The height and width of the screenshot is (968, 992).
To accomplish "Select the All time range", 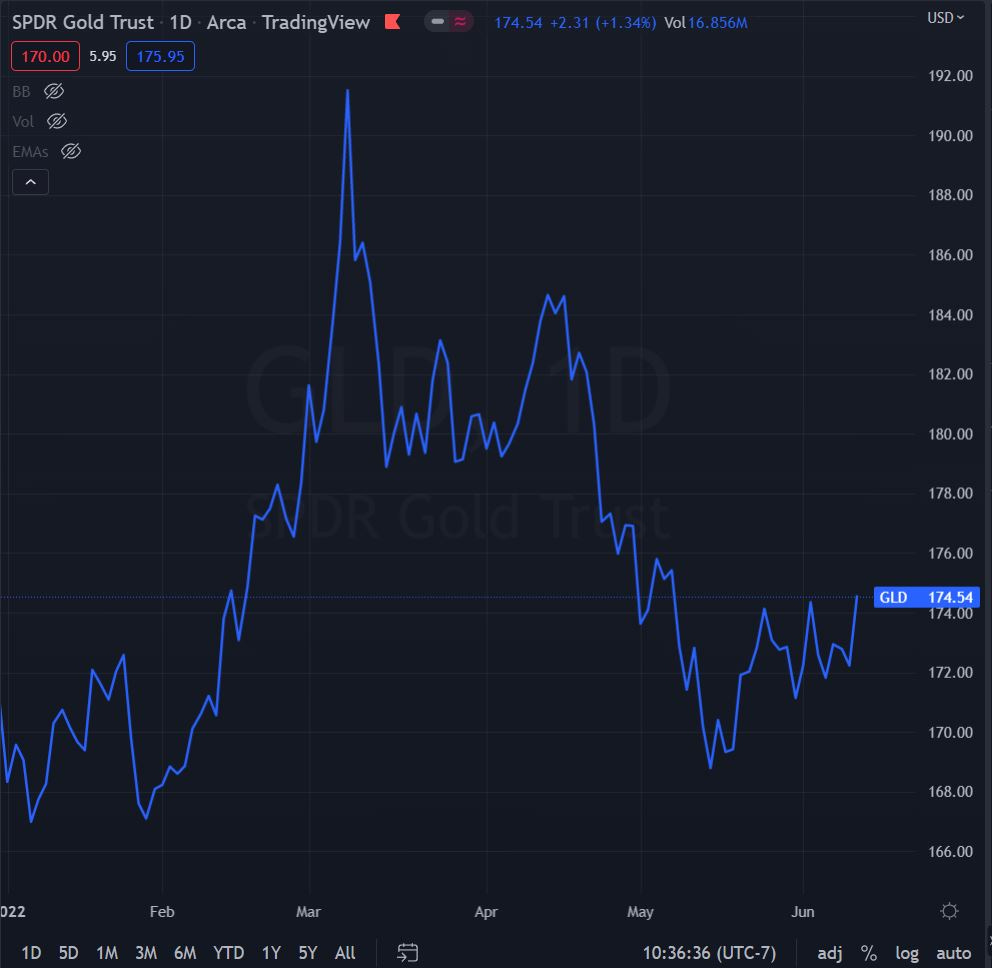I will [345, 953].
